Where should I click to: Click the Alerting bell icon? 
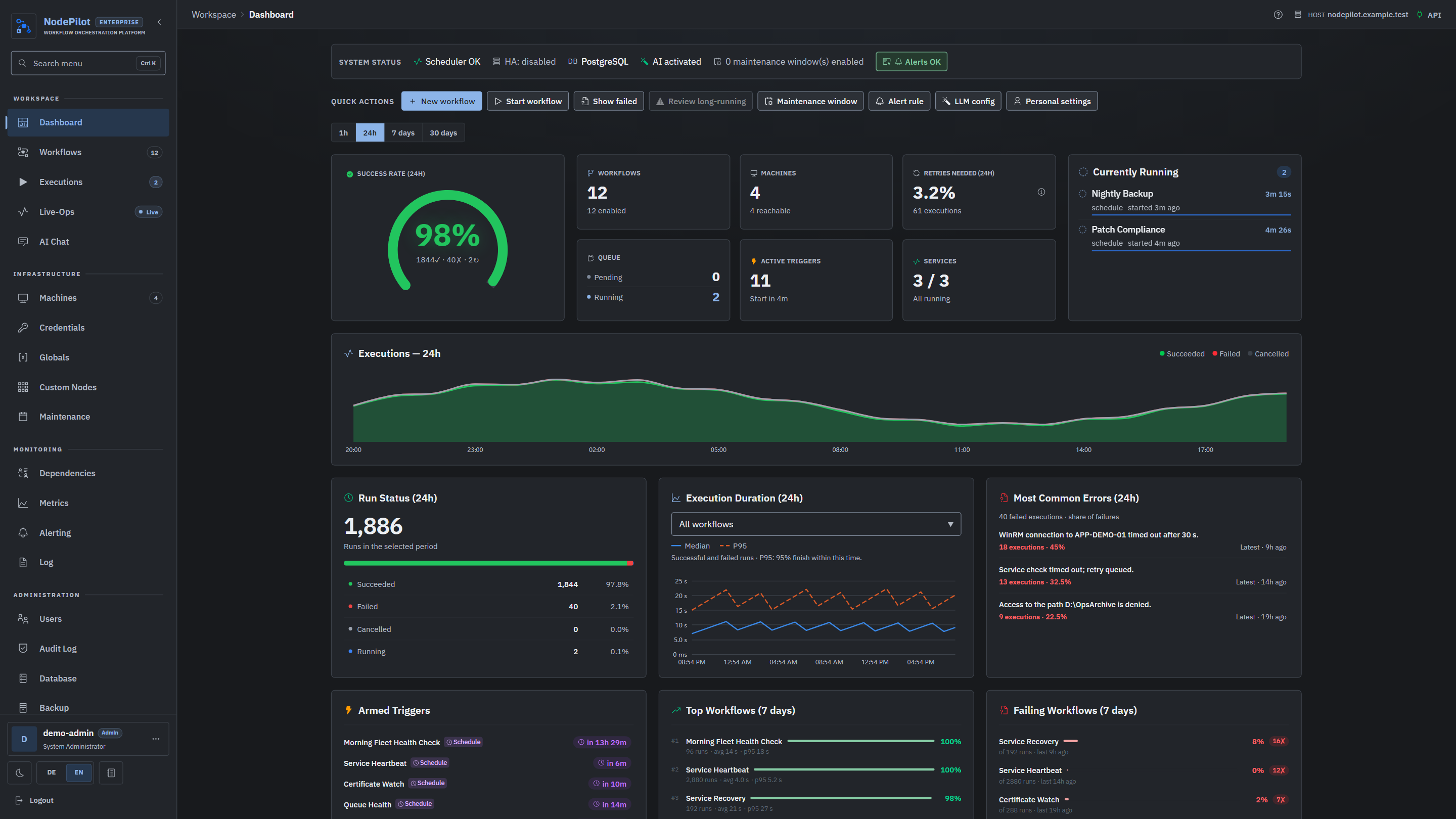(23, 533)
